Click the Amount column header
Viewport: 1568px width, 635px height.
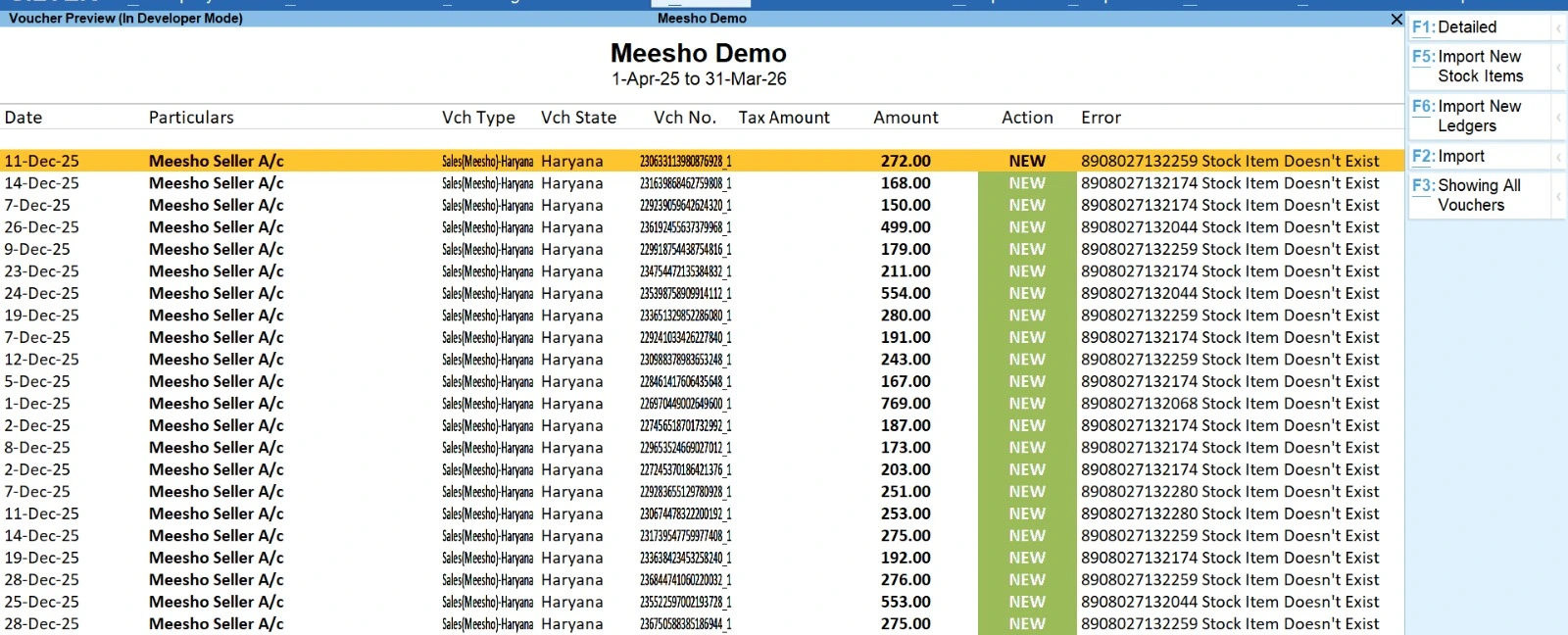906,118
